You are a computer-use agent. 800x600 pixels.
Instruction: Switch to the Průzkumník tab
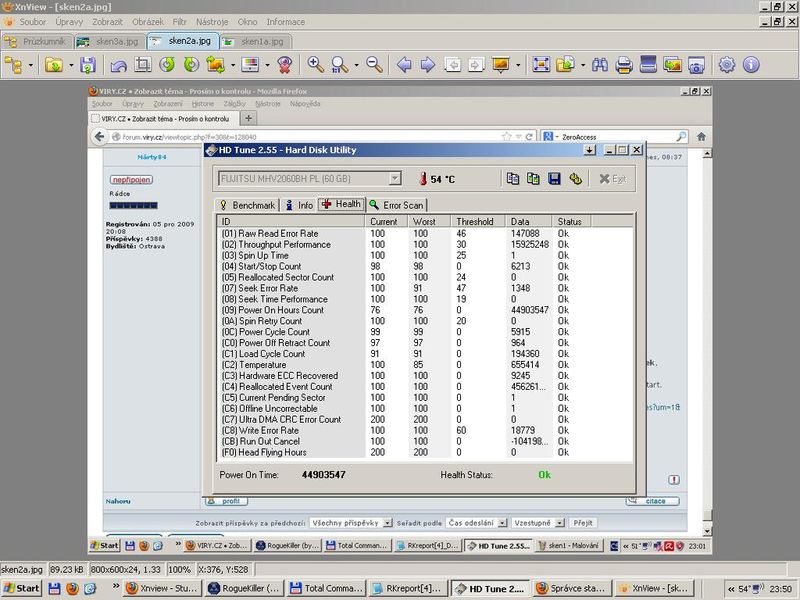37,42
